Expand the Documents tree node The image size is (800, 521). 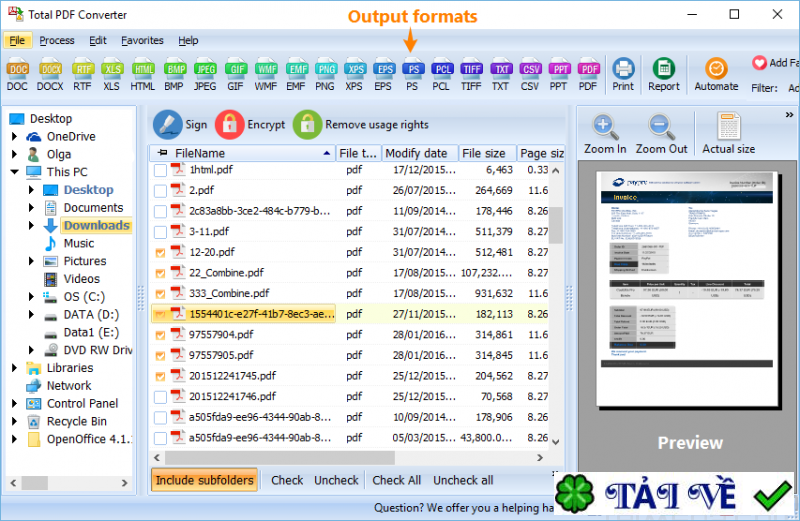pyautogui.click(x=31, y=208)
